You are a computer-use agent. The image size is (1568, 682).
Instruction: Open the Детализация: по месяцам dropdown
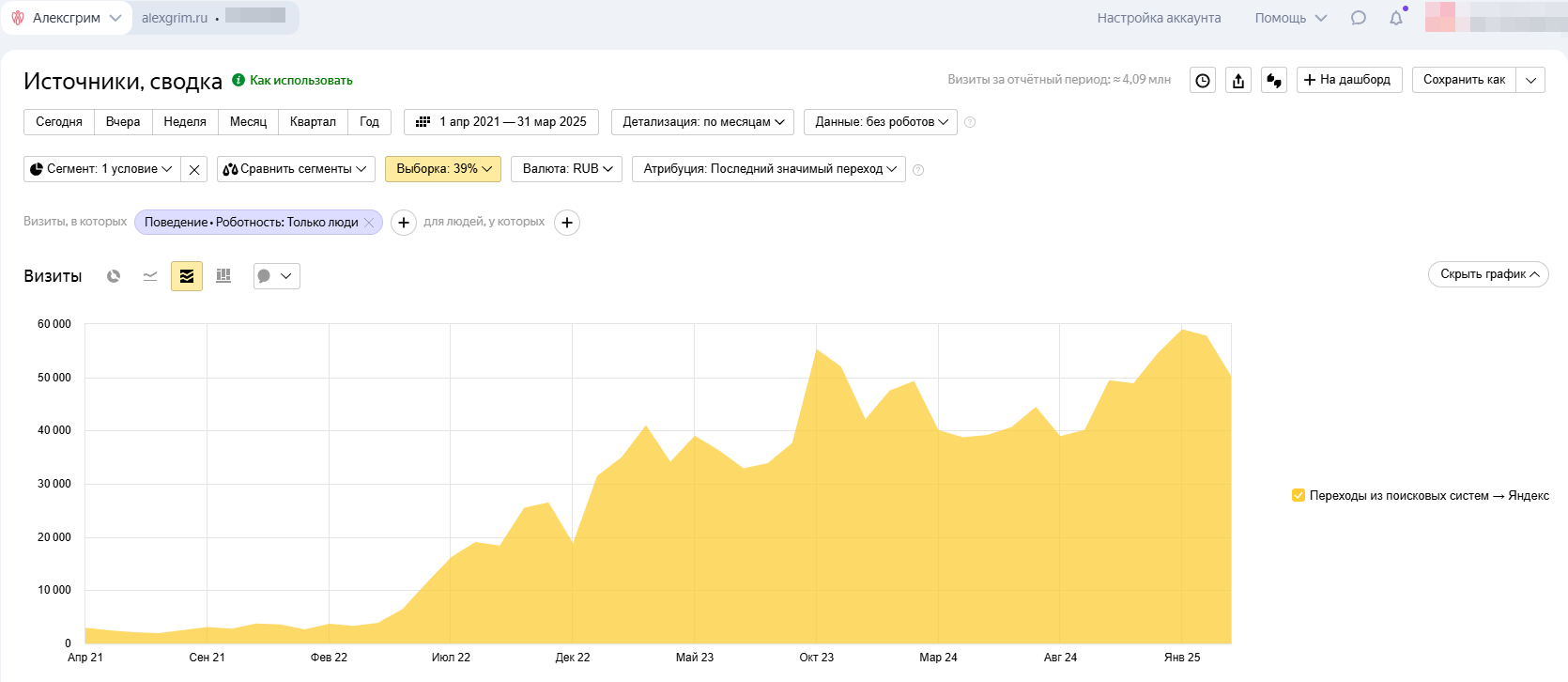[x=702, y=122]
